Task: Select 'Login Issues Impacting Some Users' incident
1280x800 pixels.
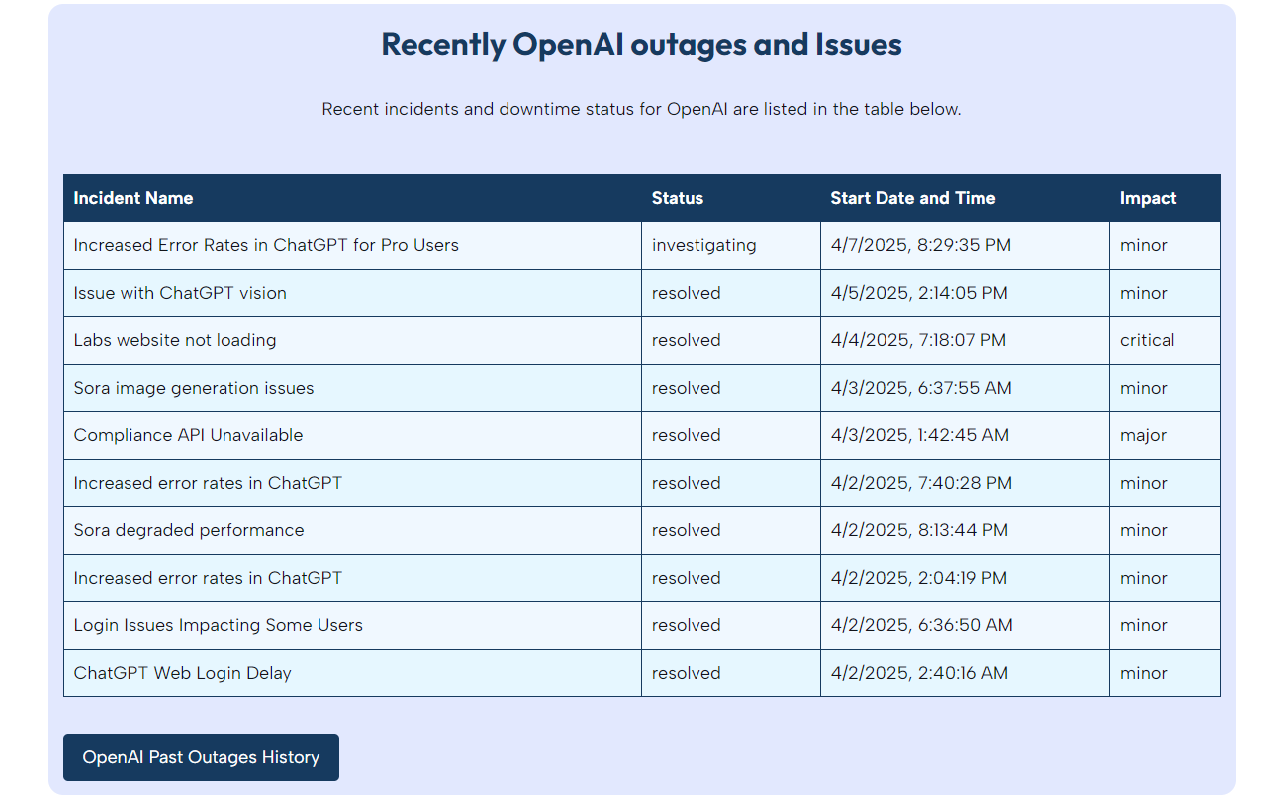Action: (x=218, y=625)
